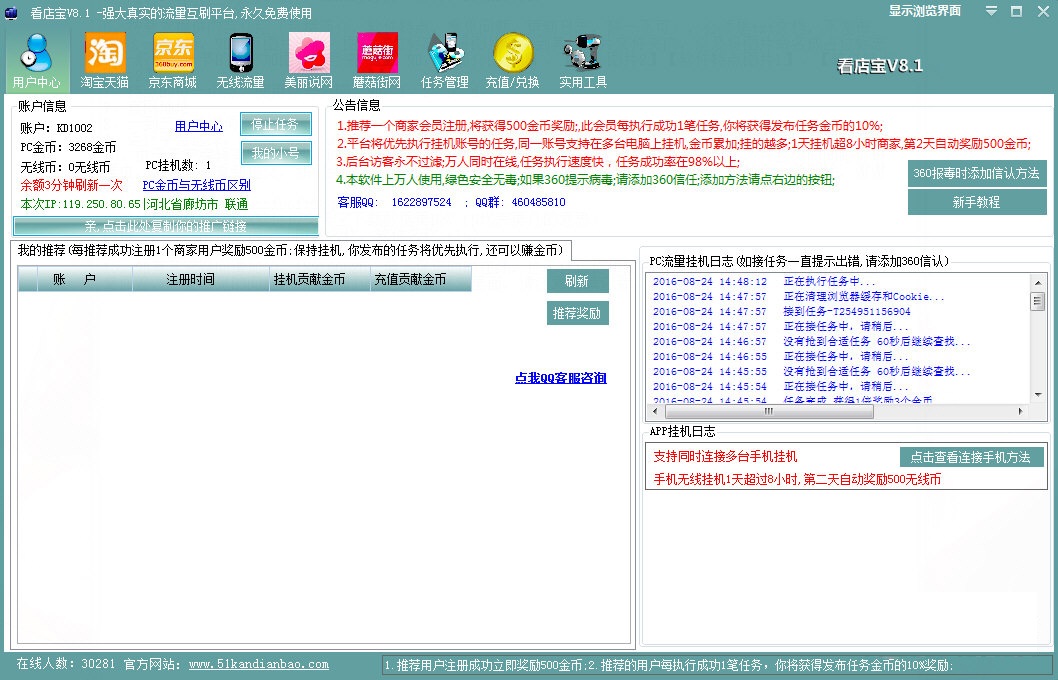Click the 我的小号 button
This screenshot has height=680, width=1058.
click(x=275, y=153)
